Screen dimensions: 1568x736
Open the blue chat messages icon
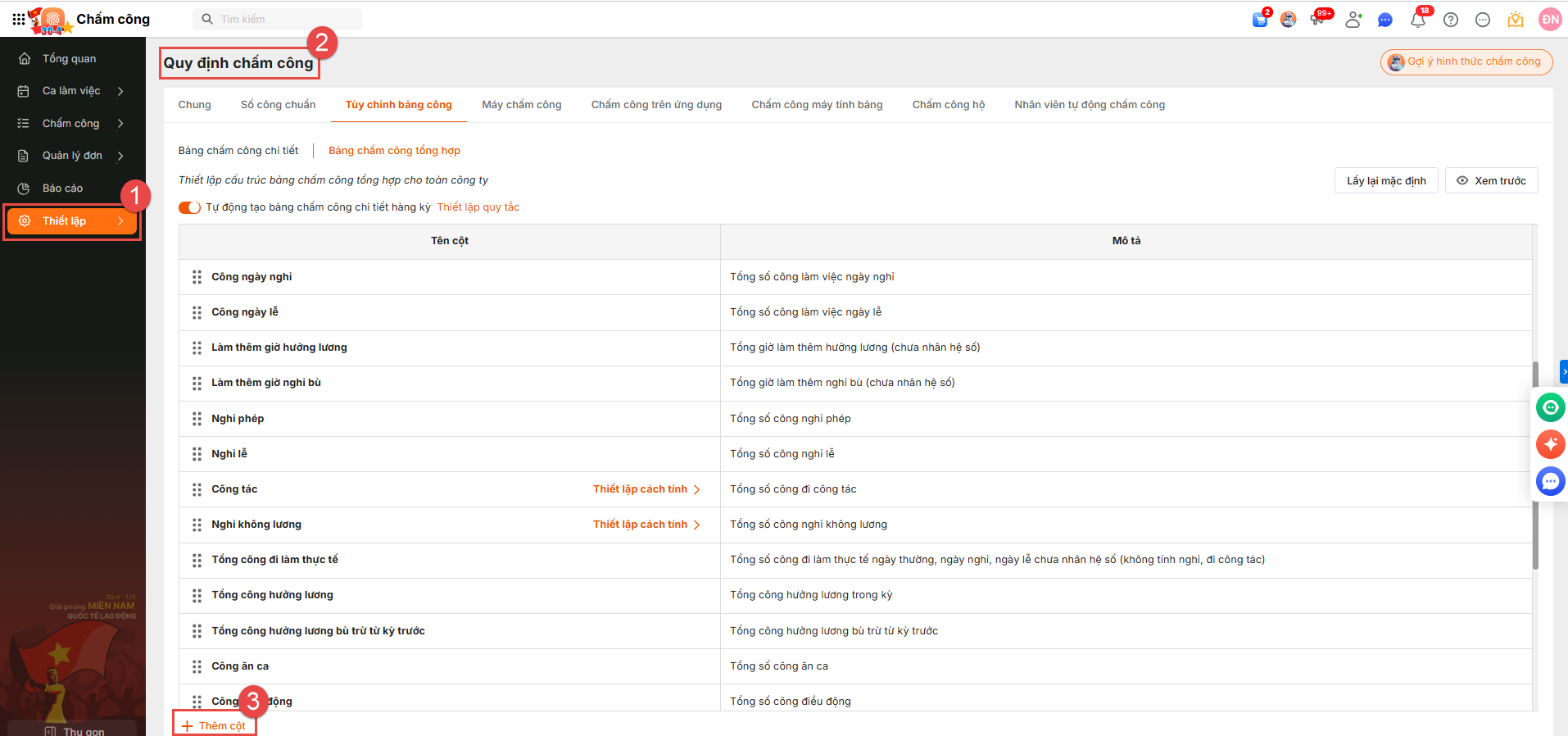[1385, 20]
